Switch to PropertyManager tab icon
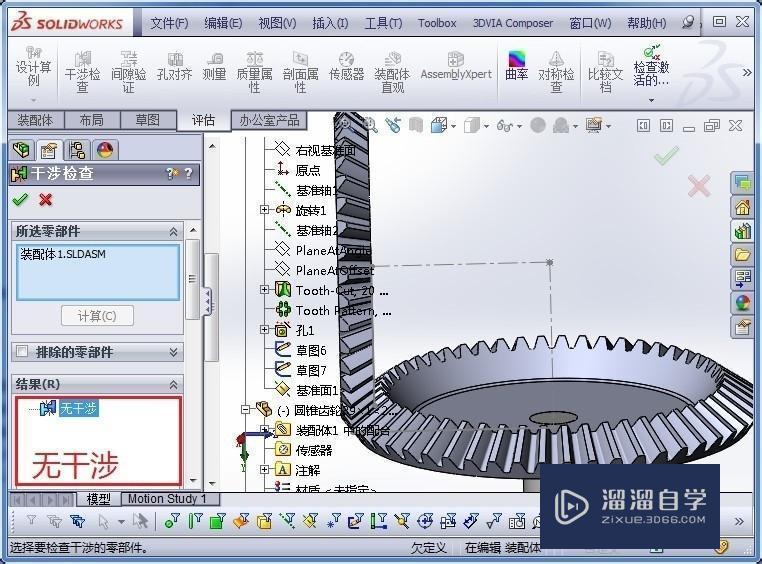The image size is (762, 564). (49, 150)
